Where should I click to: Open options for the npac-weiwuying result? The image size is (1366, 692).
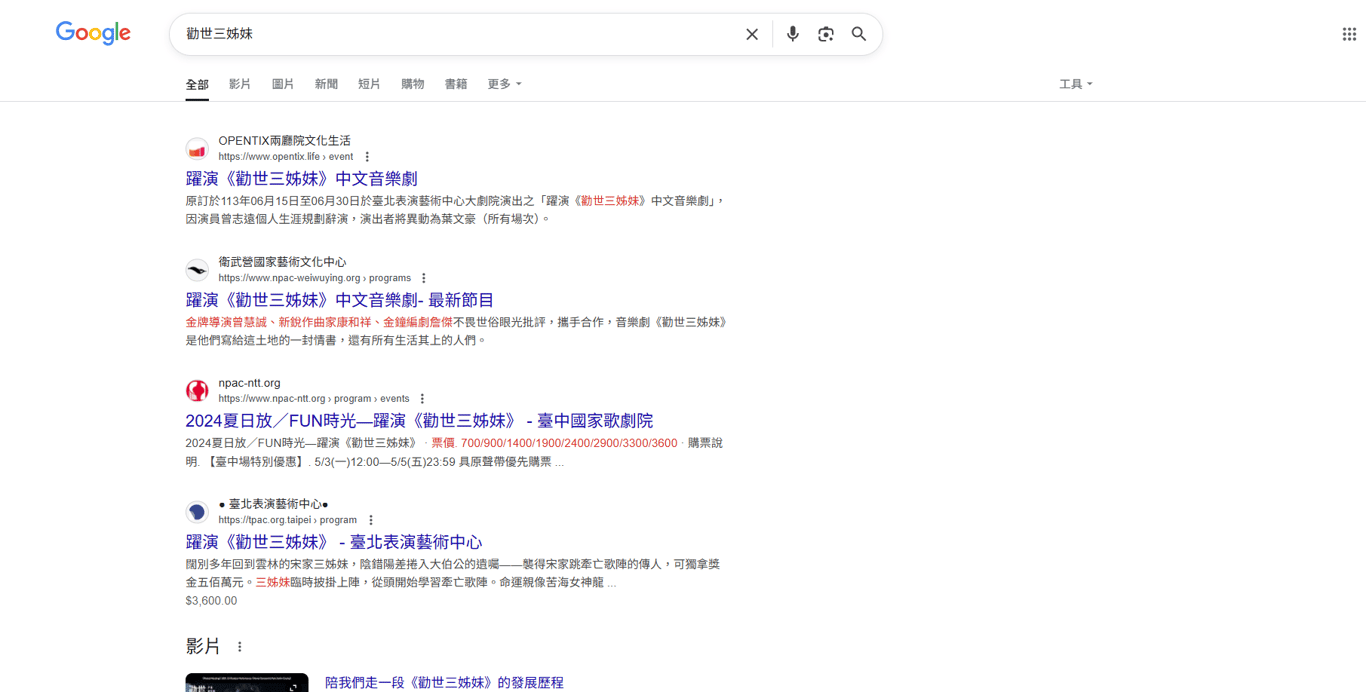pos(424,278)
